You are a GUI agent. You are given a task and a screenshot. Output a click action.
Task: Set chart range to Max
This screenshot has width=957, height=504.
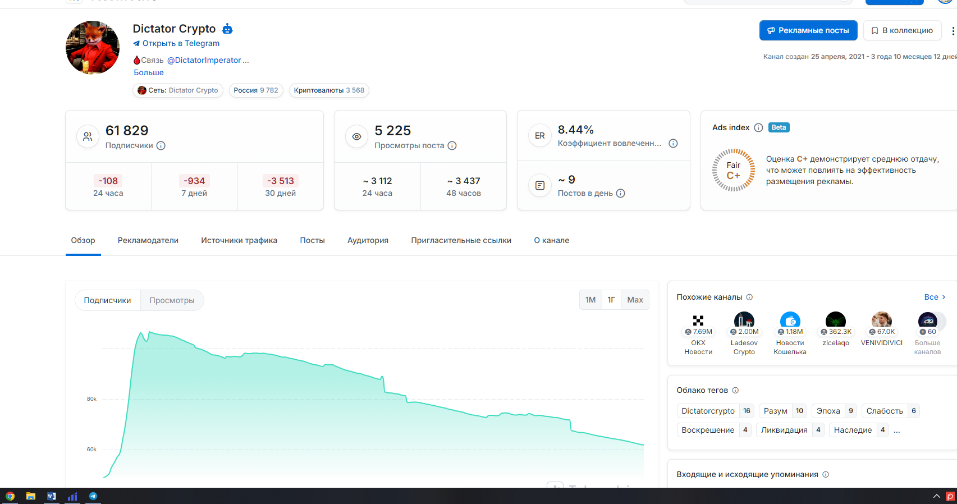point(635,300)
